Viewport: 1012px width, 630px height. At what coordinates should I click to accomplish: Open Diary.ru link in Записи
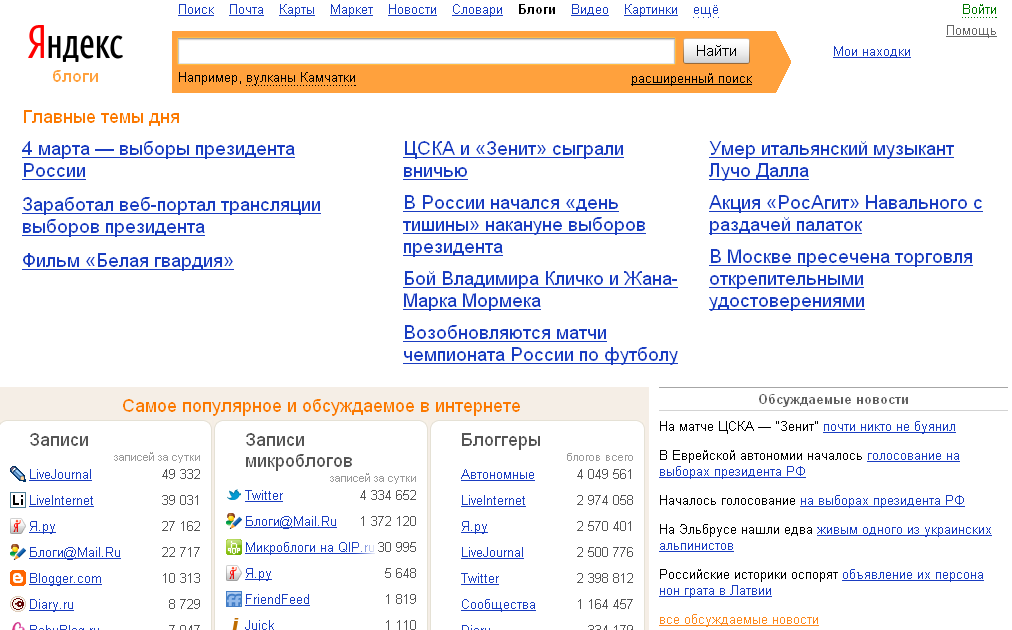[x=52, y=604]
